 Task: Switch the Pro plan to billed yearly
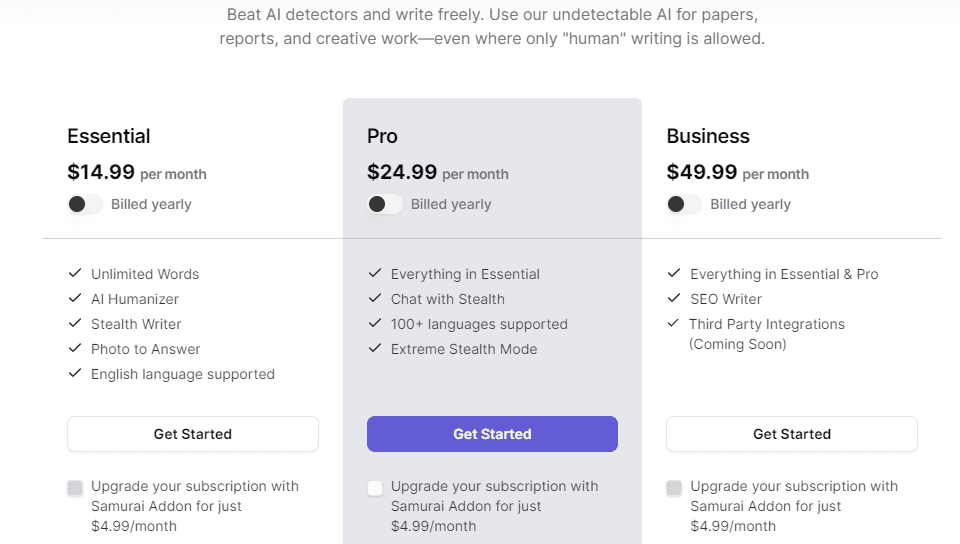(385, 204)
